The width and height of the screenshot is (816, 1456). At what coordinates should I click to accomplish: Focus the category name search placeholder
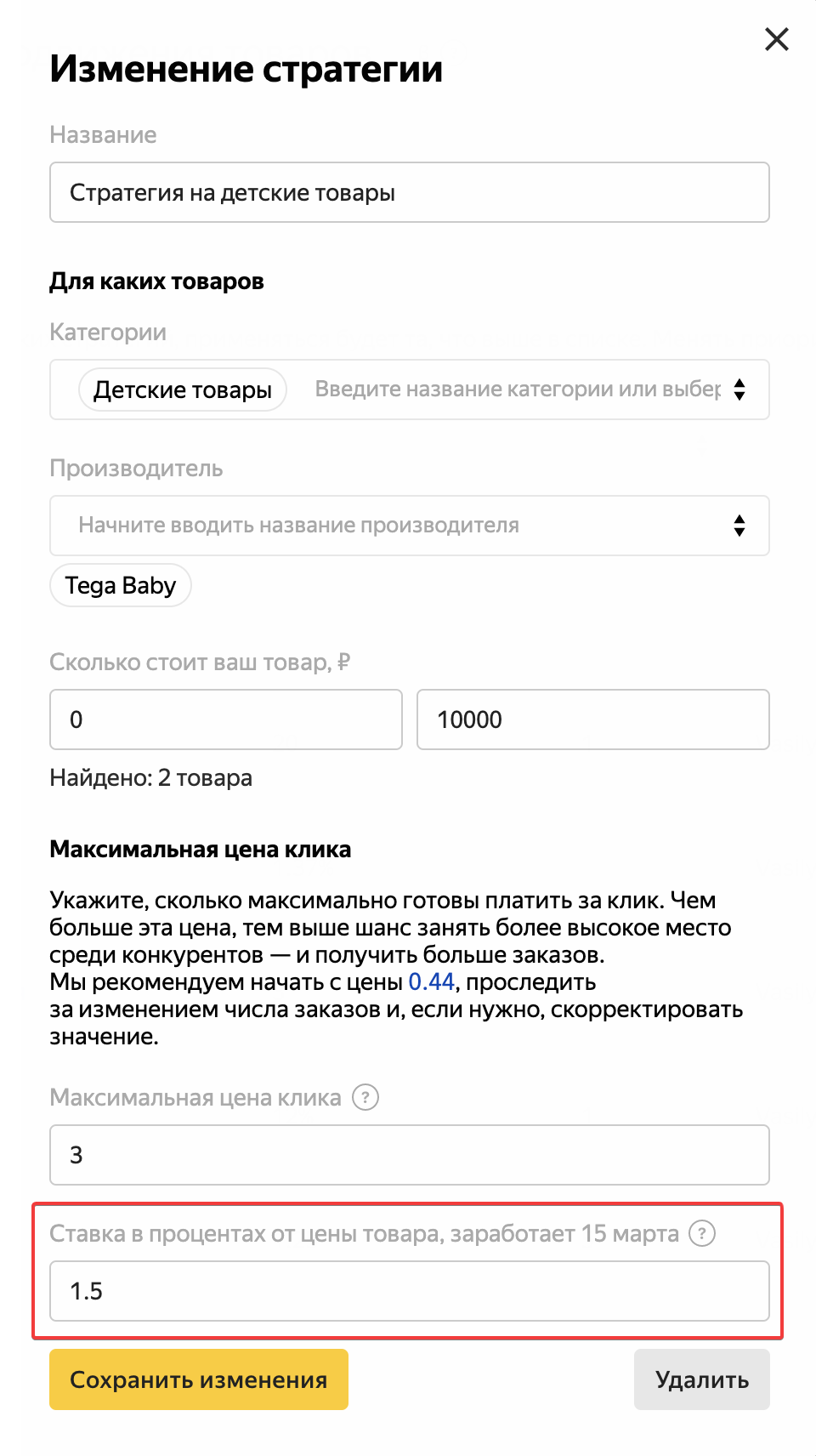point(517,390)
